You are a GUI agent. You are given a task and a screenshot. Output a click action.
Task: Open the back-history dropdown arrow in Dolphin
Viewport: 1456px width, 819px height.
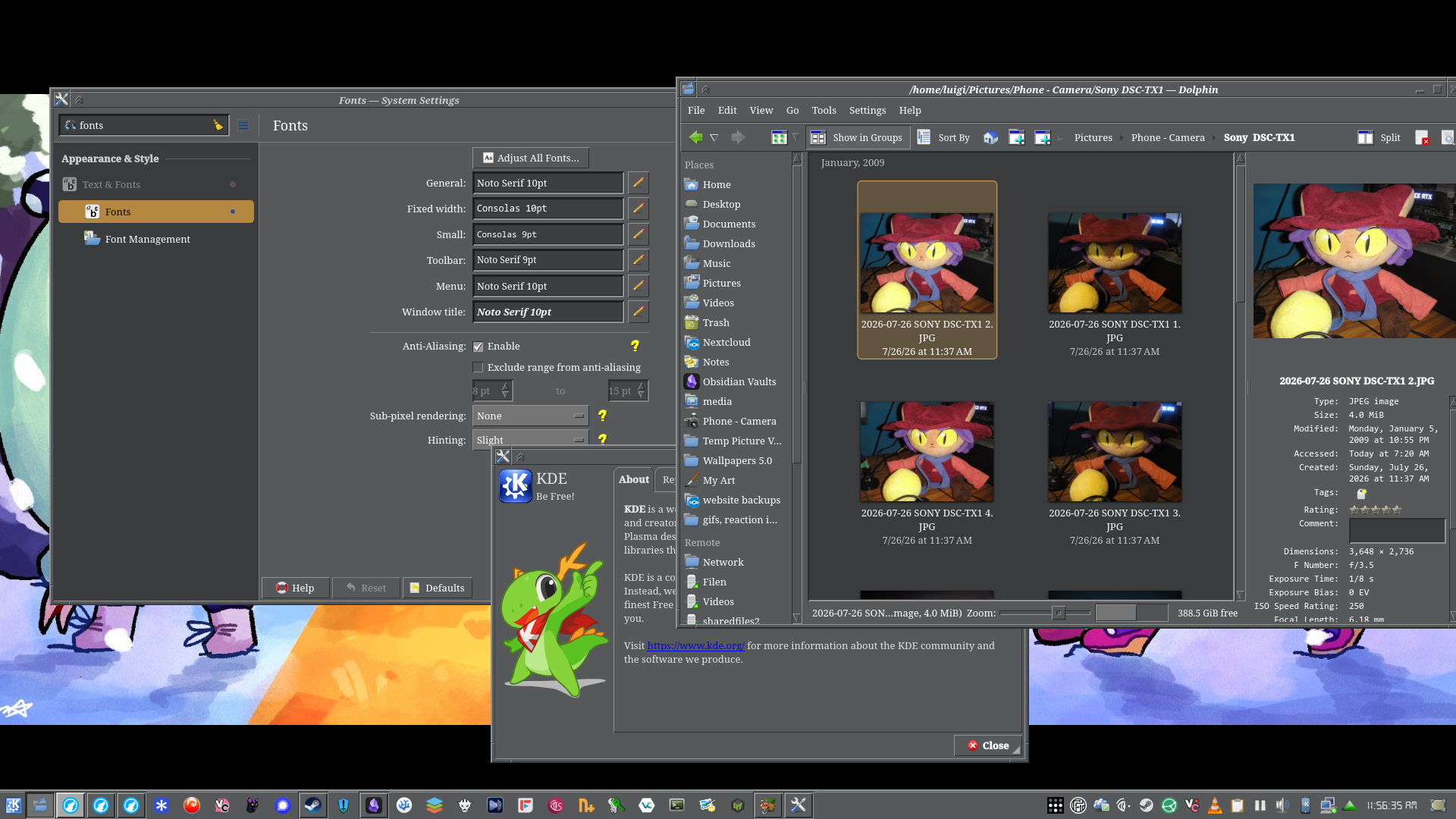click(x=714, y=137)
